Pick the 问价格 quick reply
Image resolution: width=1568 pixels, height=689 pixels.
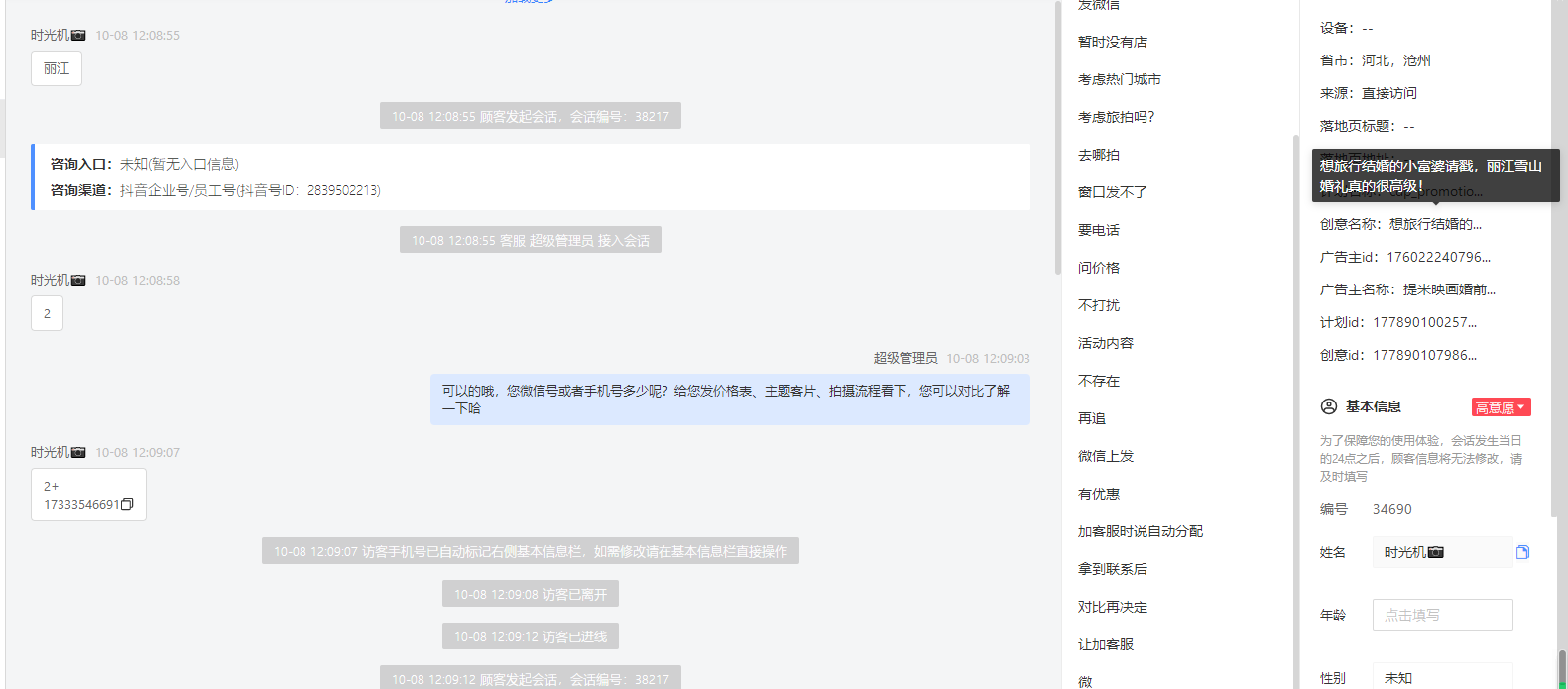pos(1099,268)
